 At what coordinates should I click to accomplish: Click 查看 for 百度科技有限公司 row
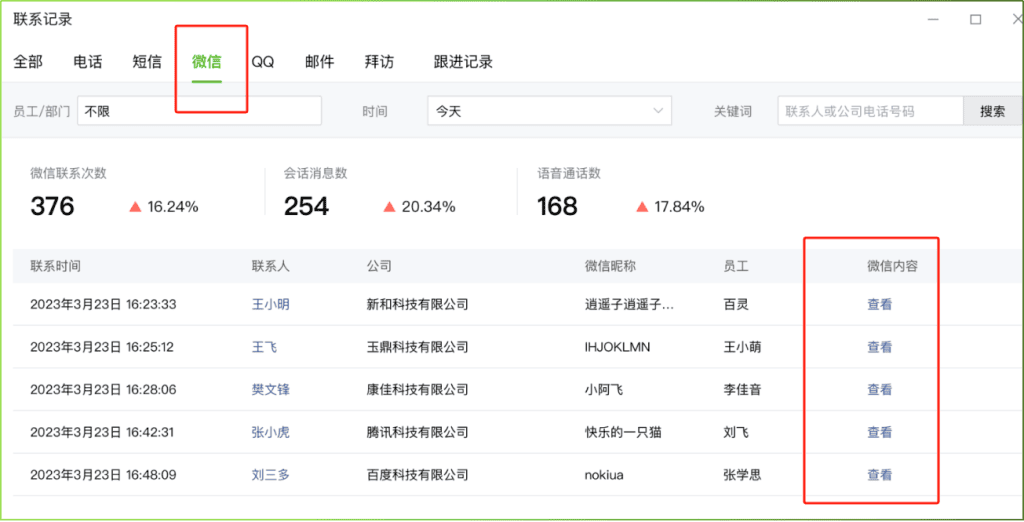tap(880, 475)
